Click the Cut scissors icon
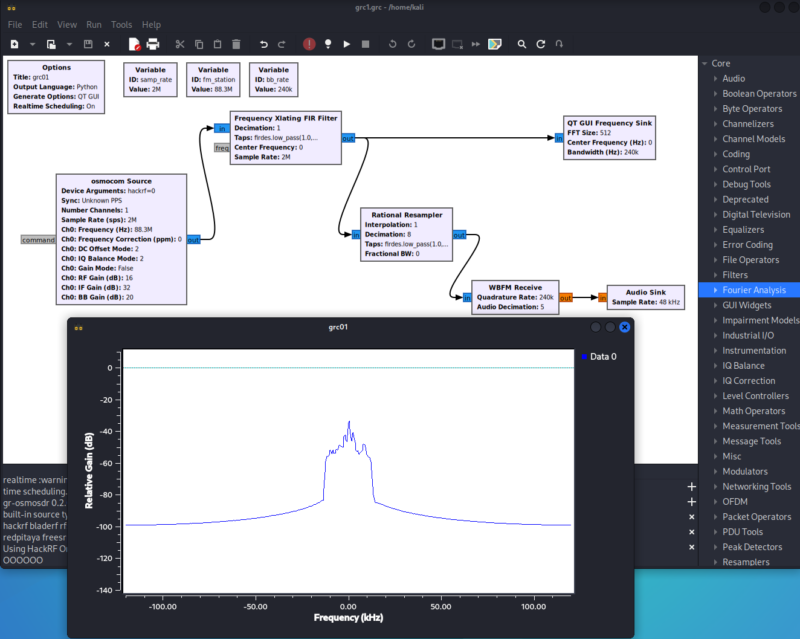 (180, 44)
